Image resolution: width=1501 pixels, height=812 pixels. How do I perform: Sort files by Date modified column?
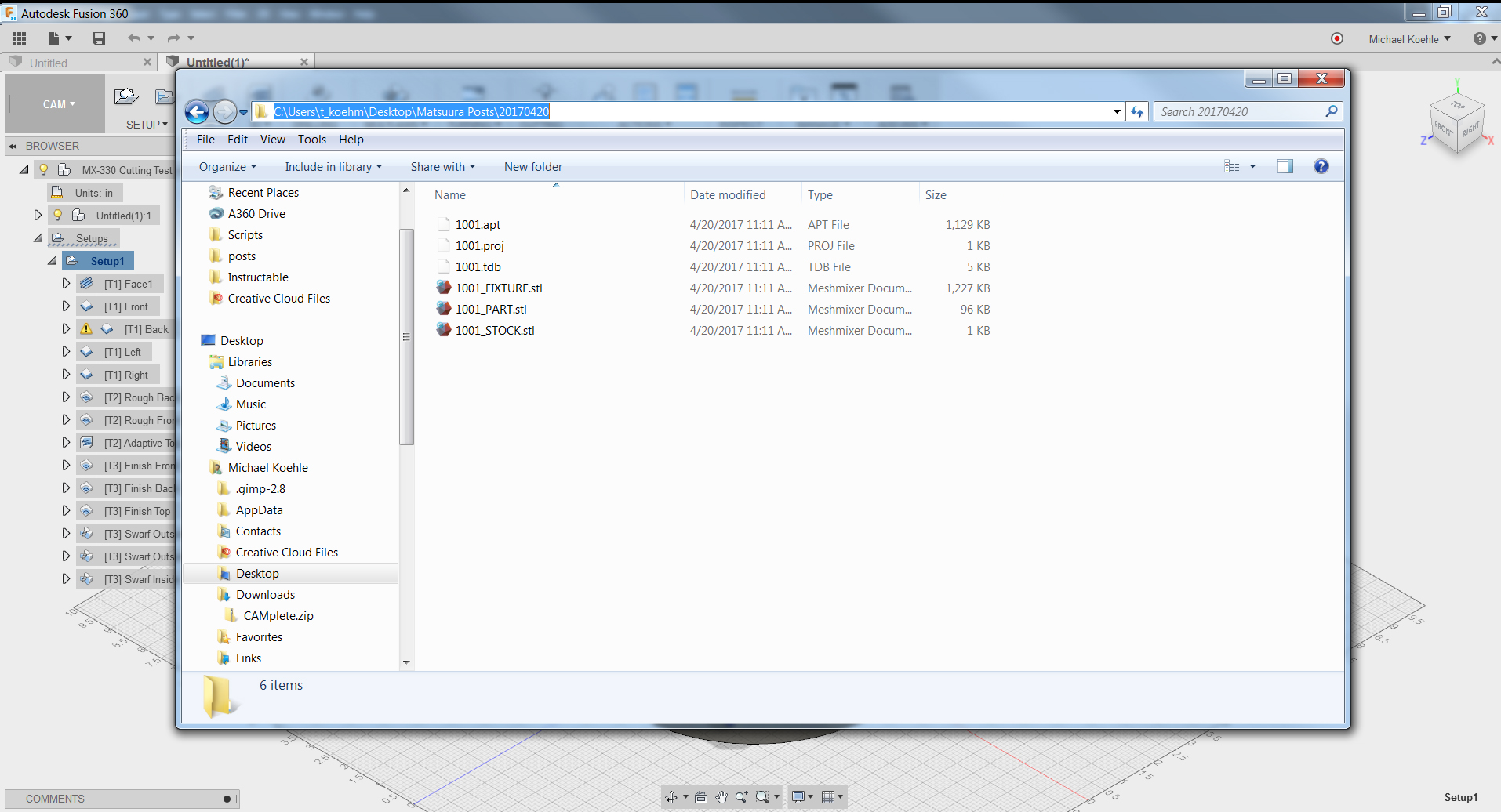click(742, 195)
